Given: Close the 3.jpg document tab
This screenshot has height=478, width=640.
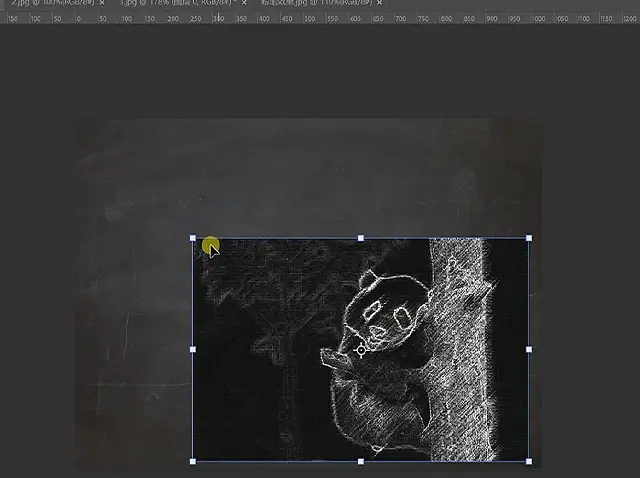Looking at the screenshot, I should tap(244, 3).
